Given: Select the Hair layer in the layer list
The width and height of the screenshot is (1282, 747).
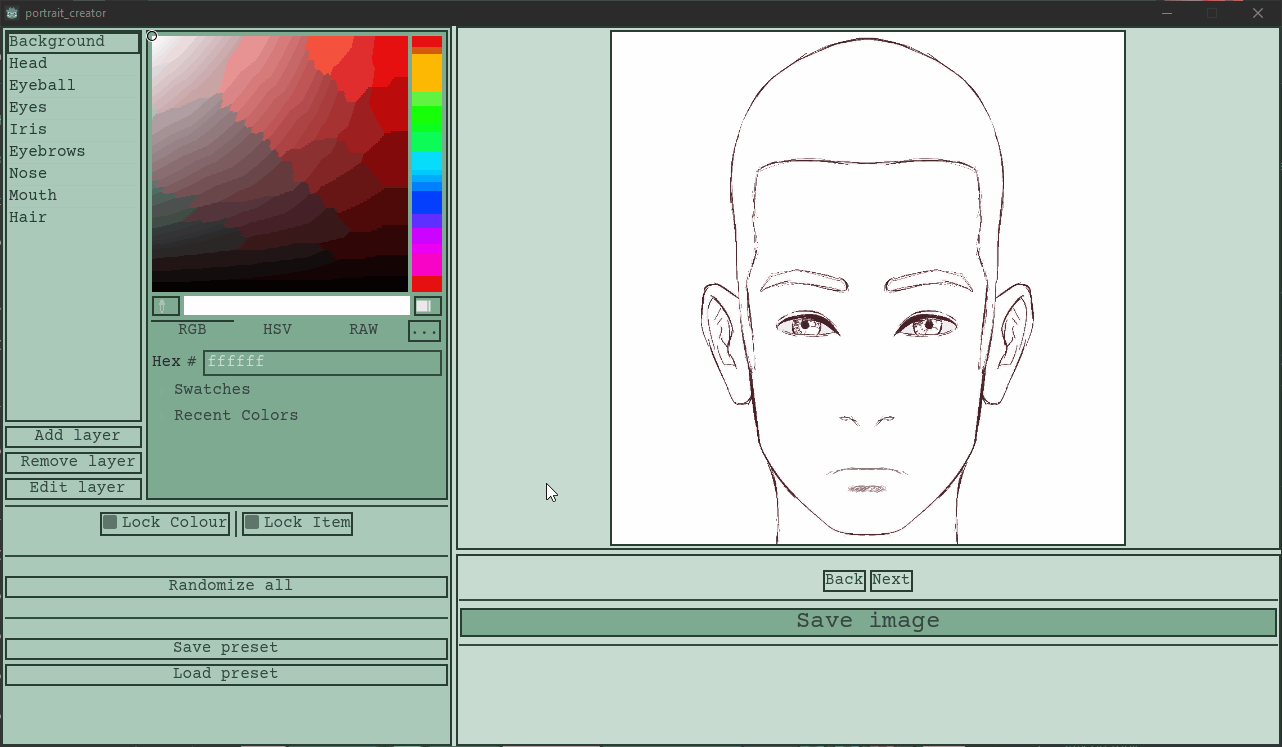Looking at the screenshot, I should (x=28, y=217).
